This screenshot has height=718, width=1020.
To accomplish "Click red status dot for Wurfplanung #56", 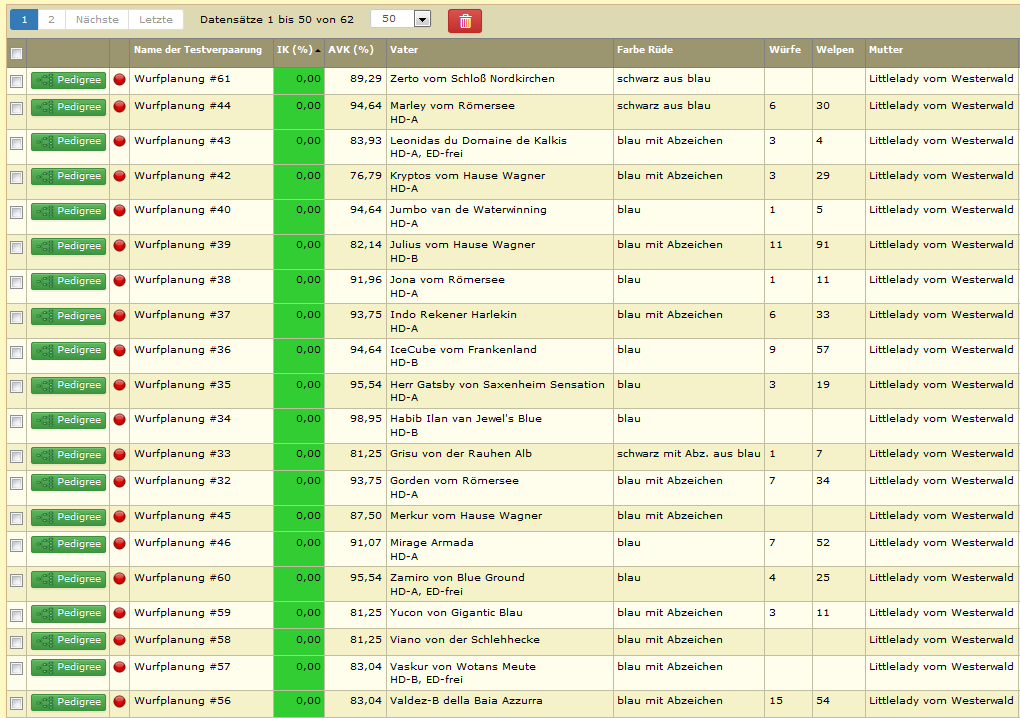I will [120, 701].
